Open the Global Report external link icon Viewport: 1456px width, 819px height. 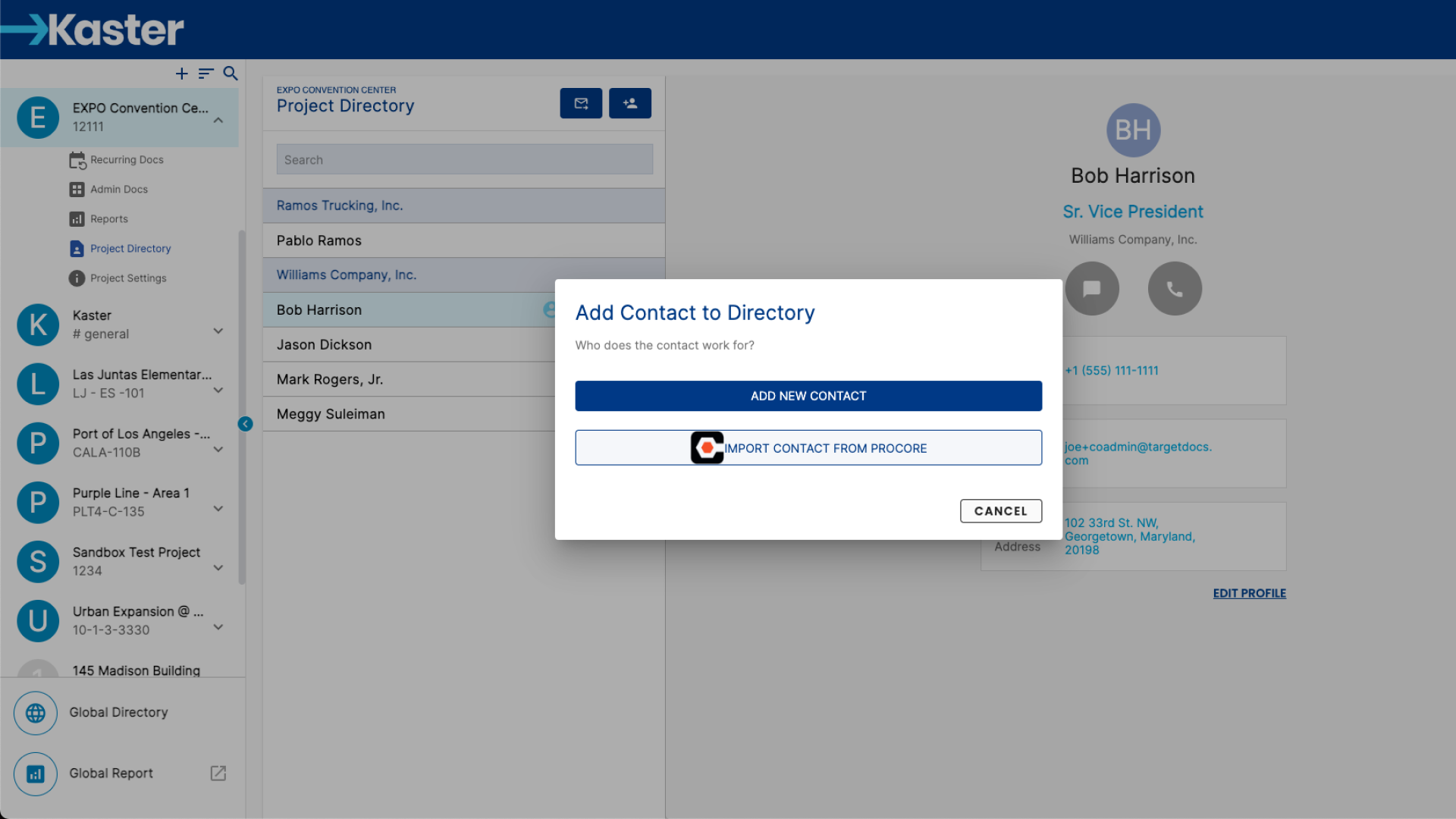tap(218, 773)
